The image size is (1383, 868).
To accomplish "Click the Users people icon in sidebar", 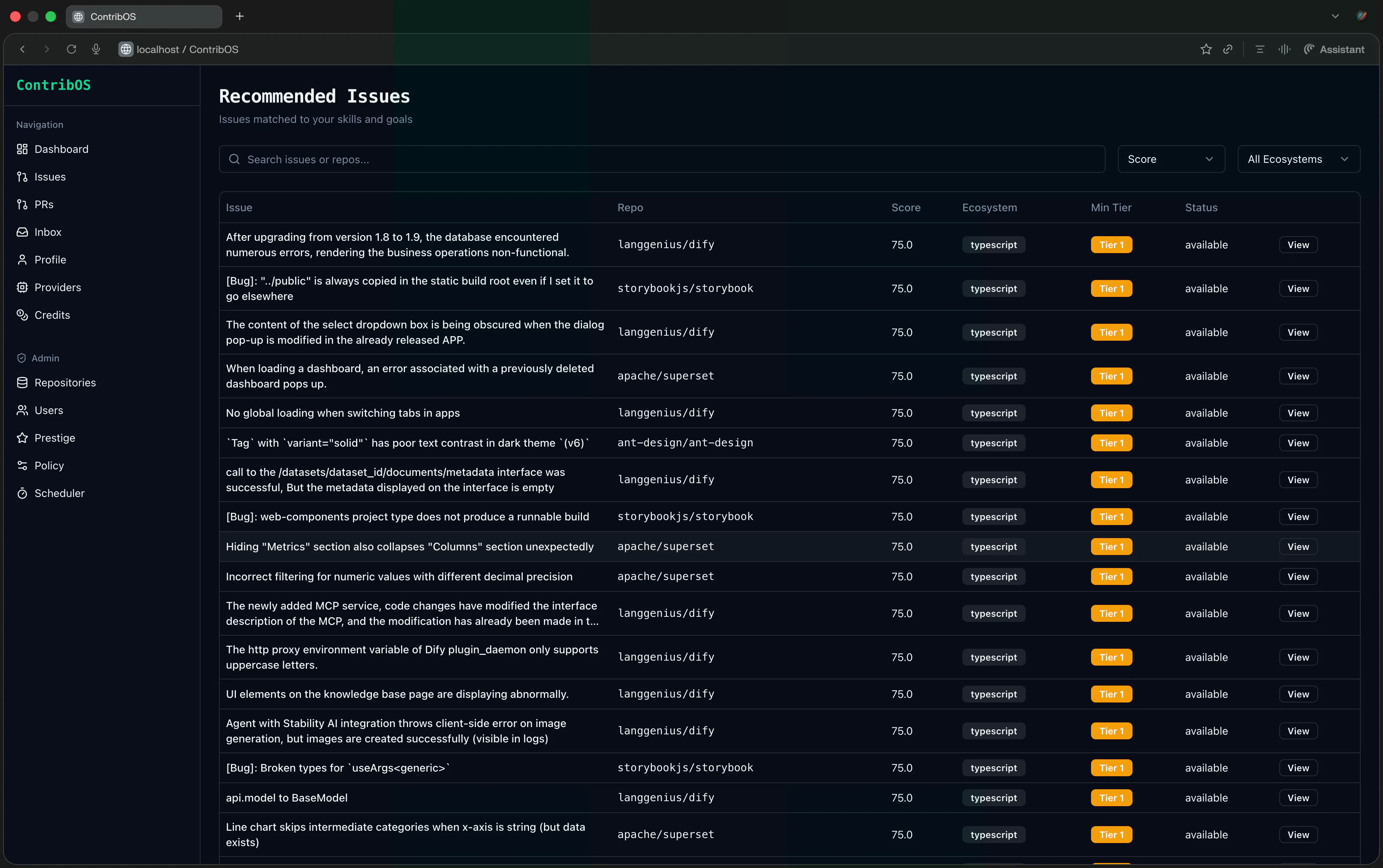I will (22, 410).
